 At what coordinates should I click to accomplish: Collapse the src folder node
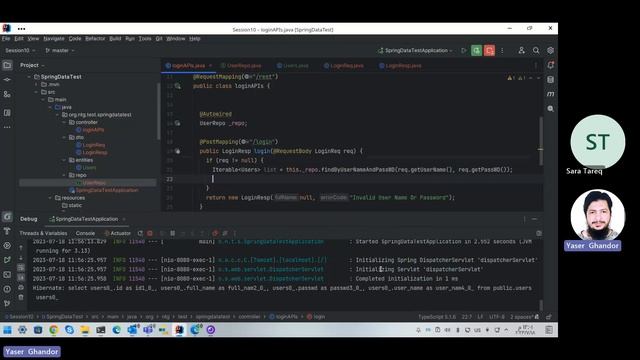click(x=36, y=92)
